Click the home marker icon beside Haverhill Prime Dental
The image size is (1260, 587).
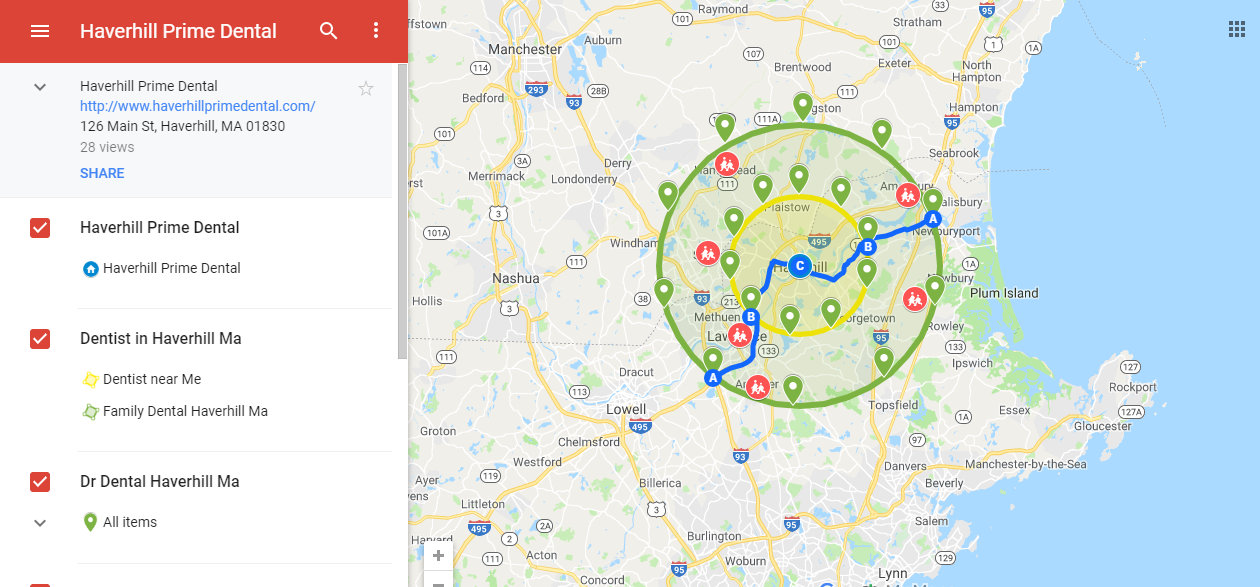click(90, 268)
